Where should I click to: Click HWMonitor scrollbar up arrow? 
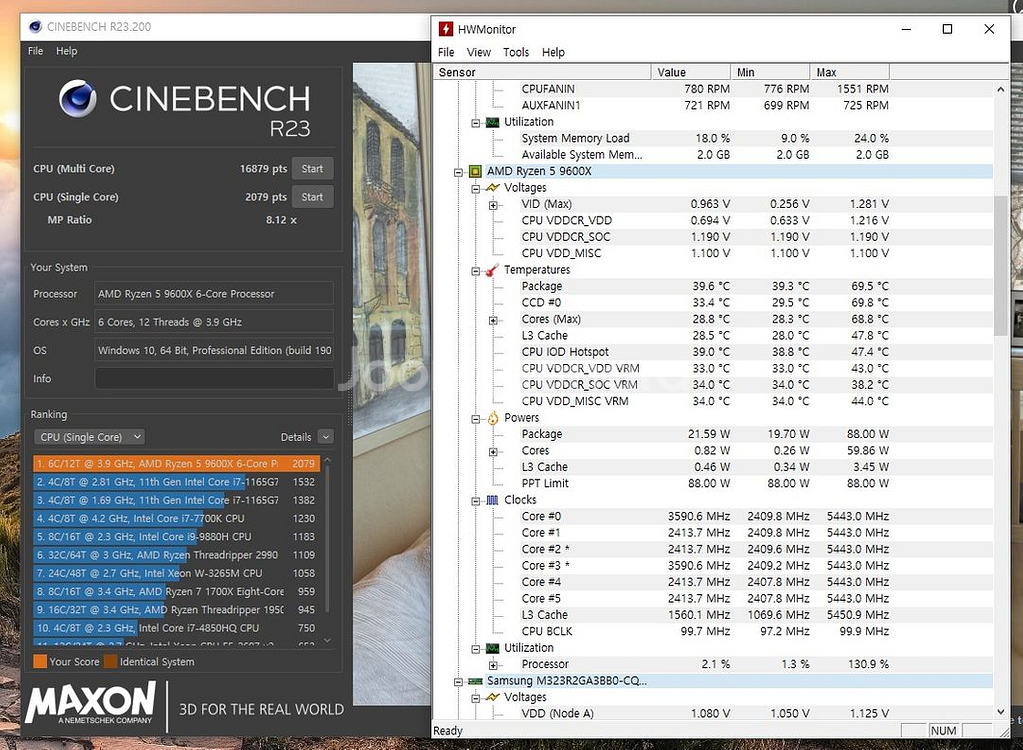[x=1000, y=89]
